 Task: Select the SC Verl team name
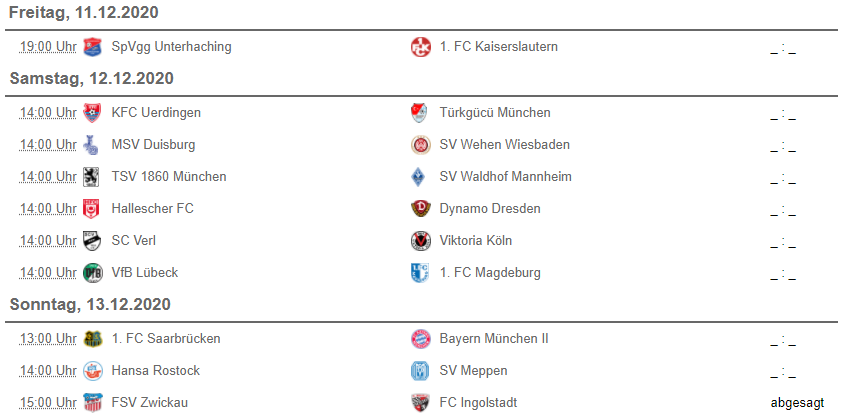[133, 240]
